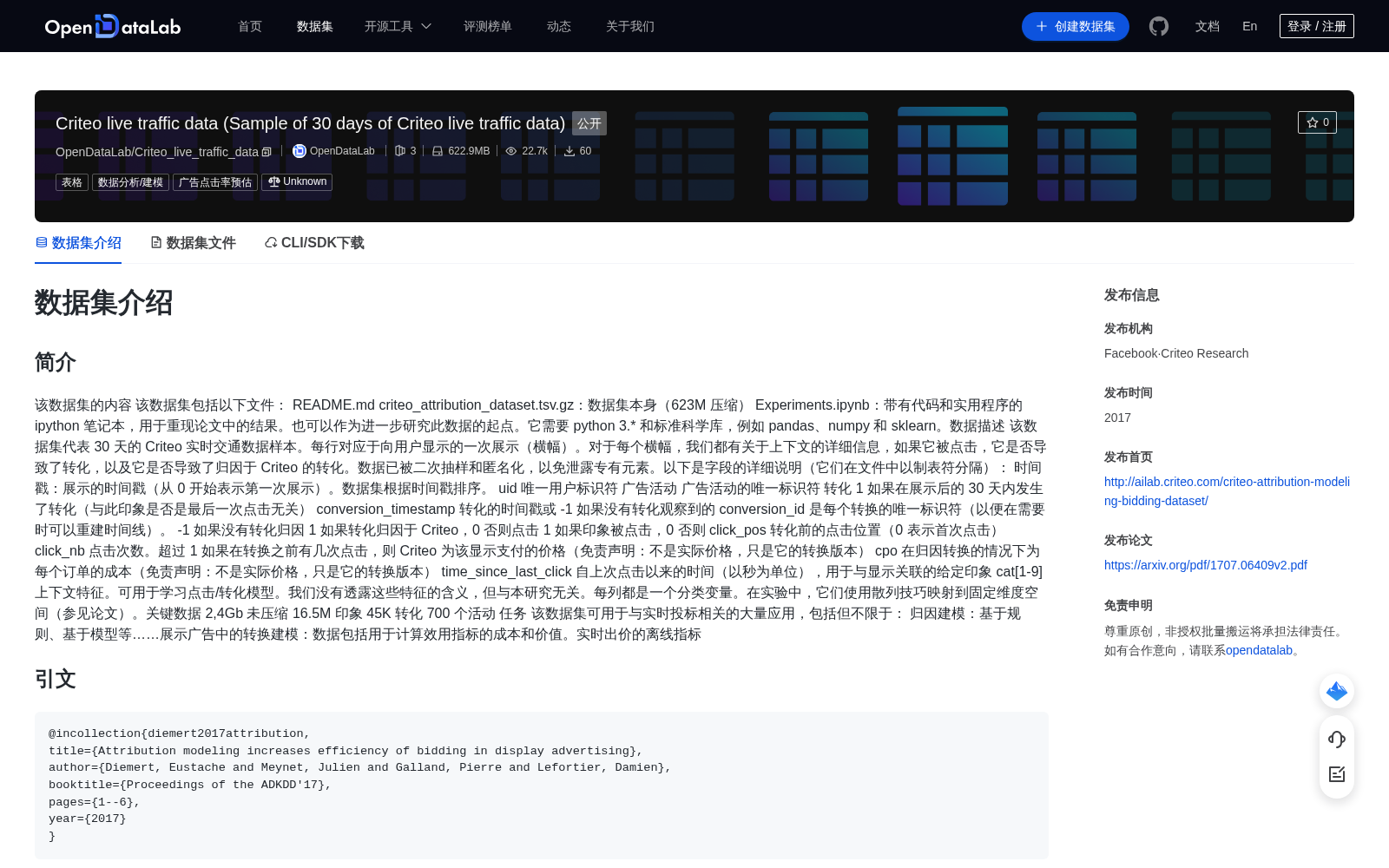Open the feedback edit-note icon
The width and height of the screenshot is (1389, 868).
coord(1337,774)
